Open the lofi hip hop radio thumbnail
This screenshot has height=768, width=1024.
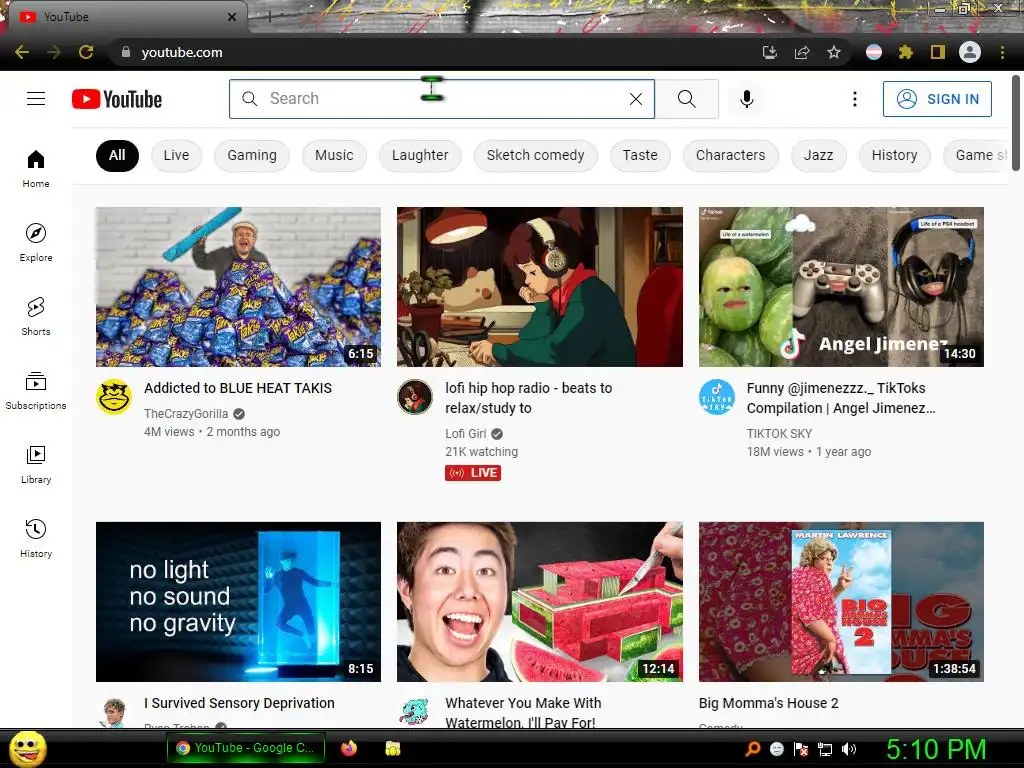pyautogui.click(x=539, y=287)
